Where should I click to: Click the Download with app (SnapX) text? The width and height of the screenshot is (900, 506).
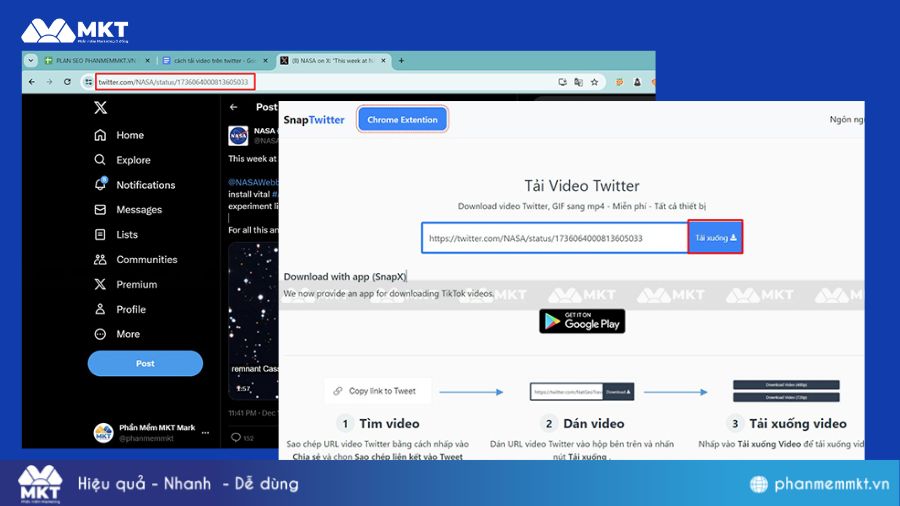(x=345, y=277)
